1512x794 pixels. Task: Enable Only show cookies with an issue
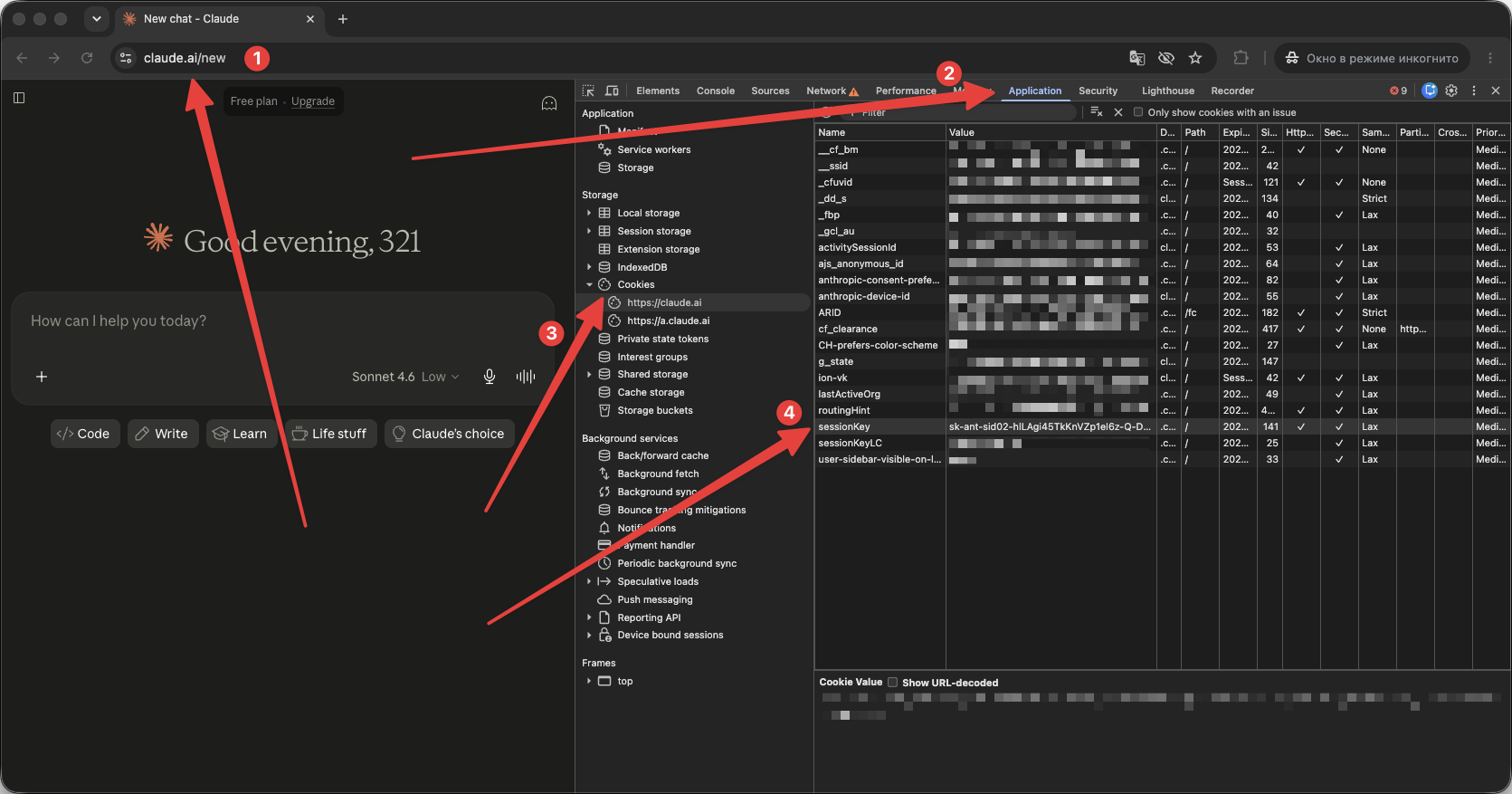click(1138, 112)
